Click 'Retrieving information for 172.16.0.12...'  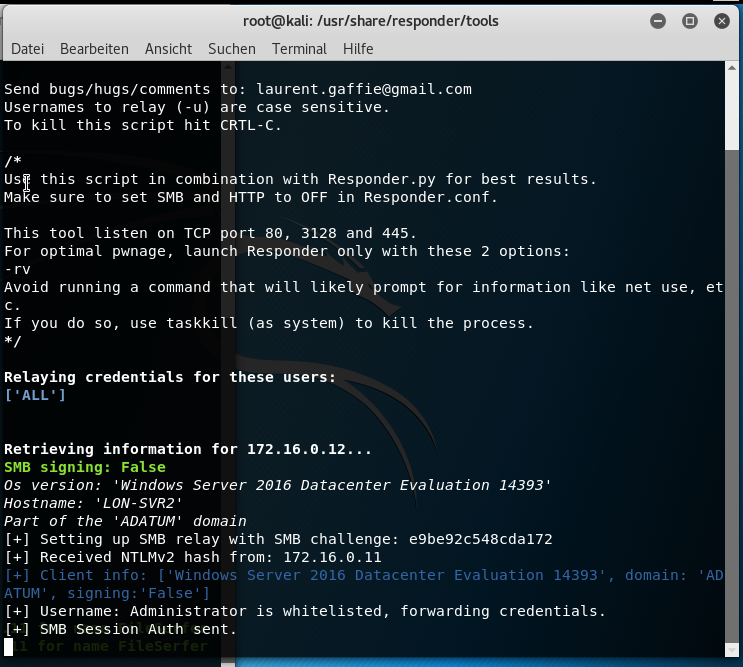coord(188,449)
